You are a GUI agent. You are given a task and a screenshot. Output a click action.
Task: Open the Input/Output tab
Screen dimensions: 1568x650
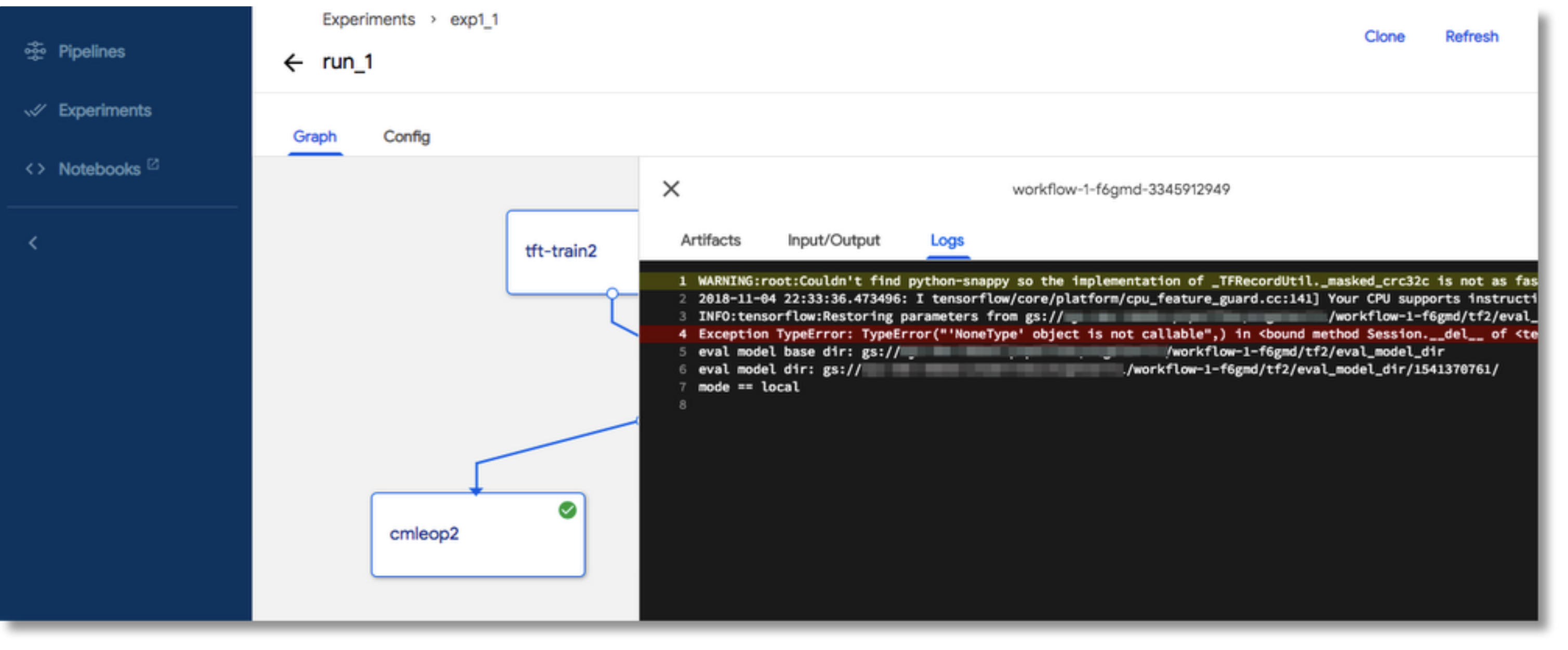tap(833, 240)
